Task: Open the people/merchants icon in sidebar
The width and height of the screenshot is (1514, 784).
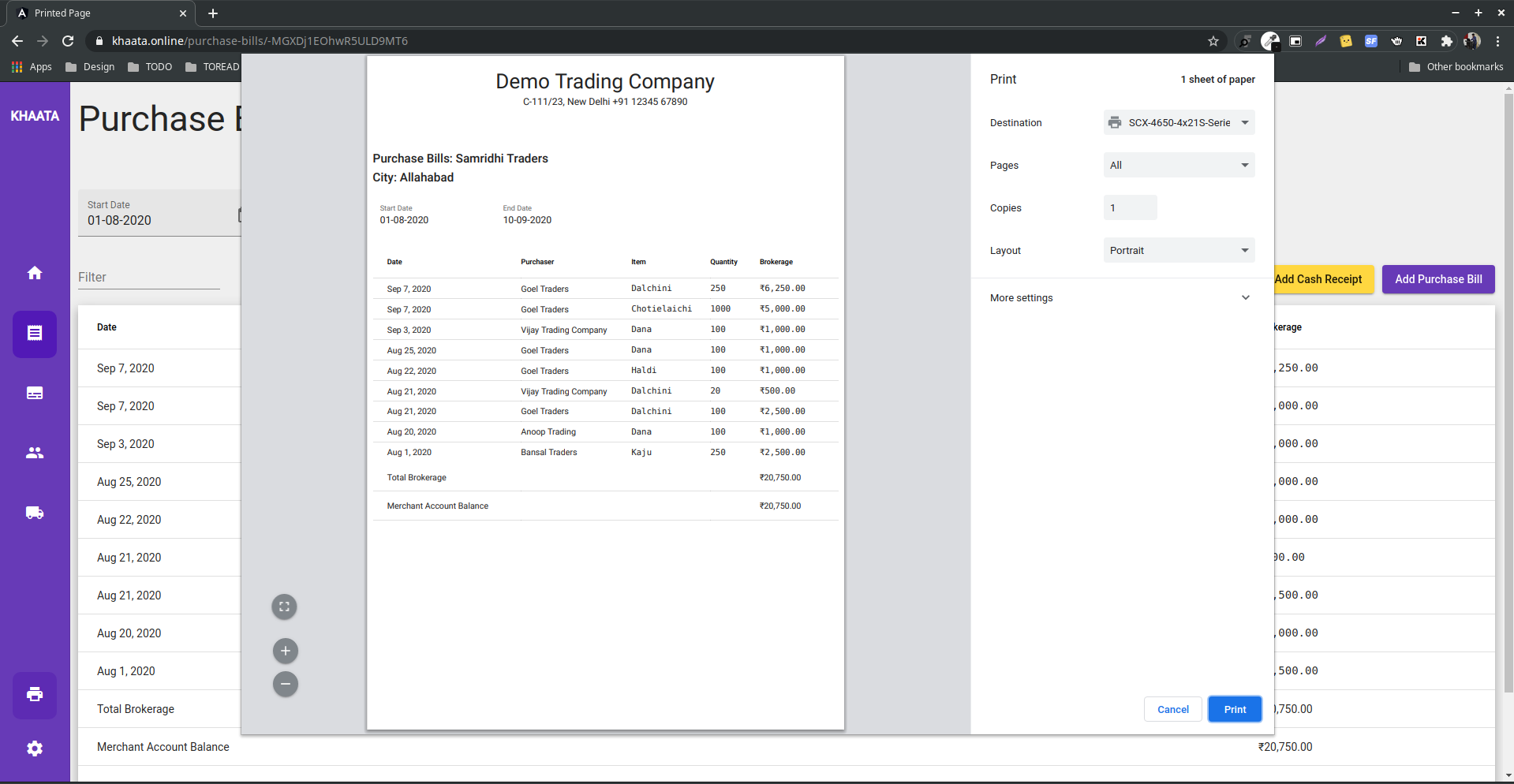Action: tap(35, 453)
